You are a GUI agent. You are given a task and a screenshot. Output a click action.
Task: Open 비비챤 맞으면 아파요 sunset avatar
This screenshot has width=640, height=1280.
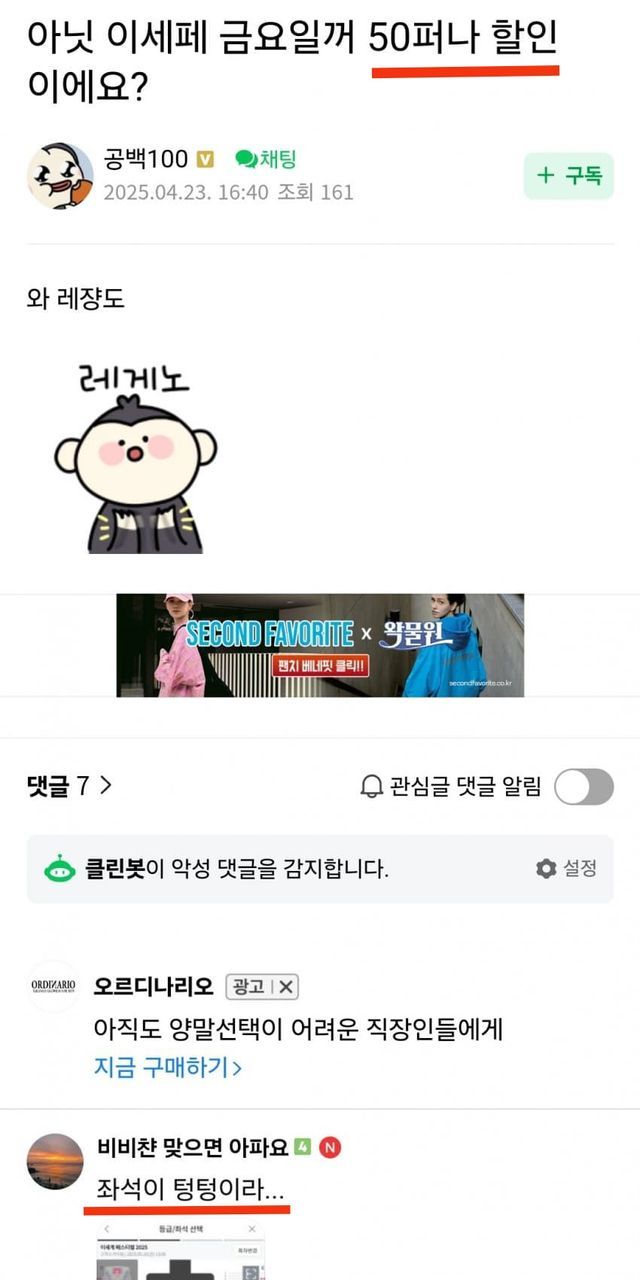point(55,1162)
